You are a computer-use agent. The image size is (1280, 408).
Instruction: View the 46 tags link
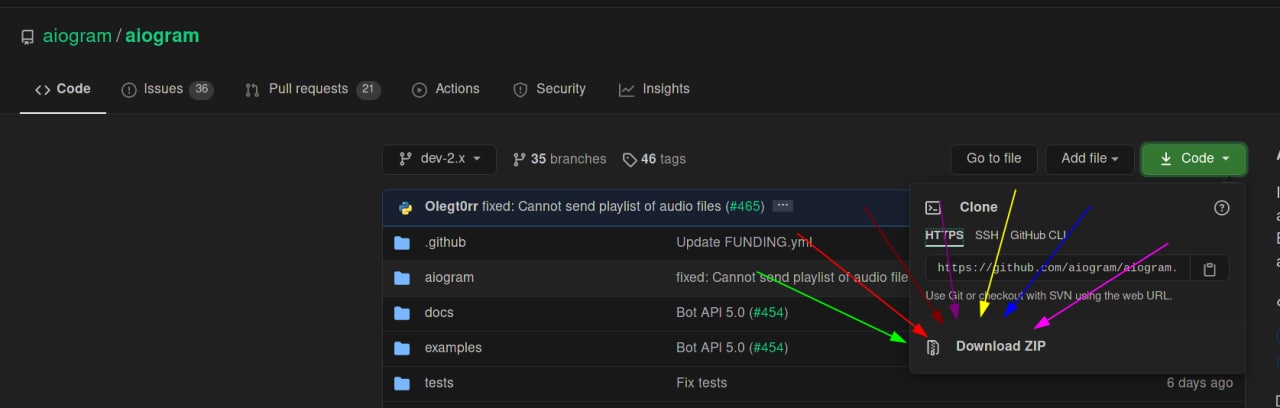coord(654,159)
